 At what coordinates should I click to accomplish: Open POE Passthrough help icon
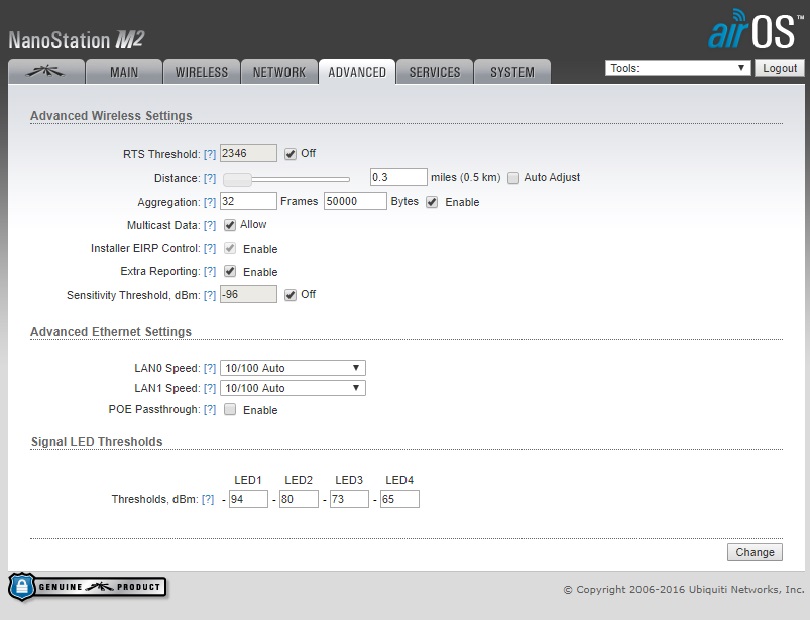coord(210,410)
